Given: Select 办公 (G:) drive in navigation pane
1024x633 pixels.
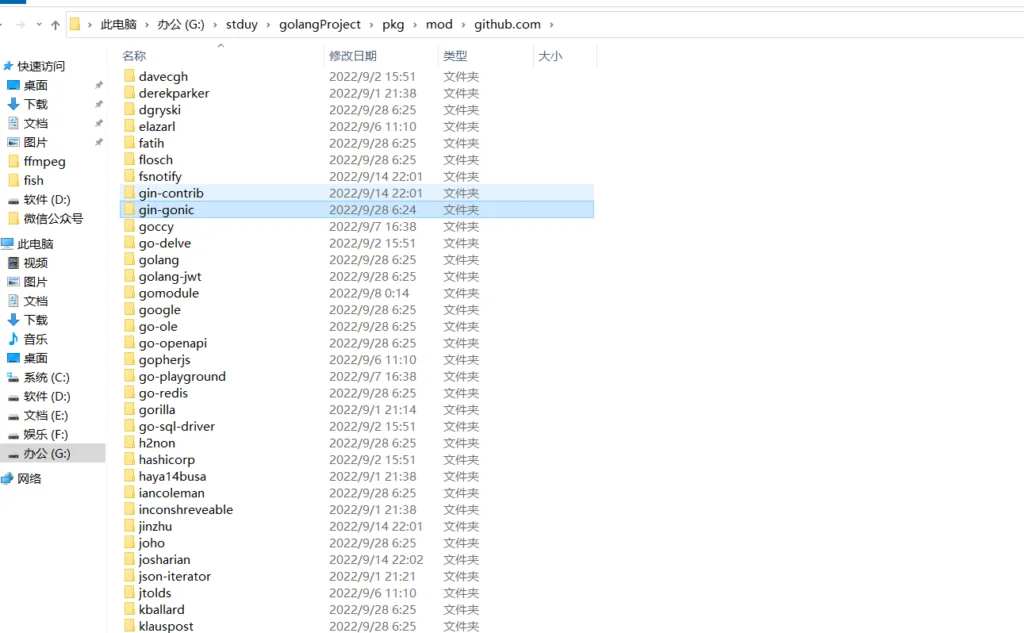Looking at the screenshot, I should point(47,453).
